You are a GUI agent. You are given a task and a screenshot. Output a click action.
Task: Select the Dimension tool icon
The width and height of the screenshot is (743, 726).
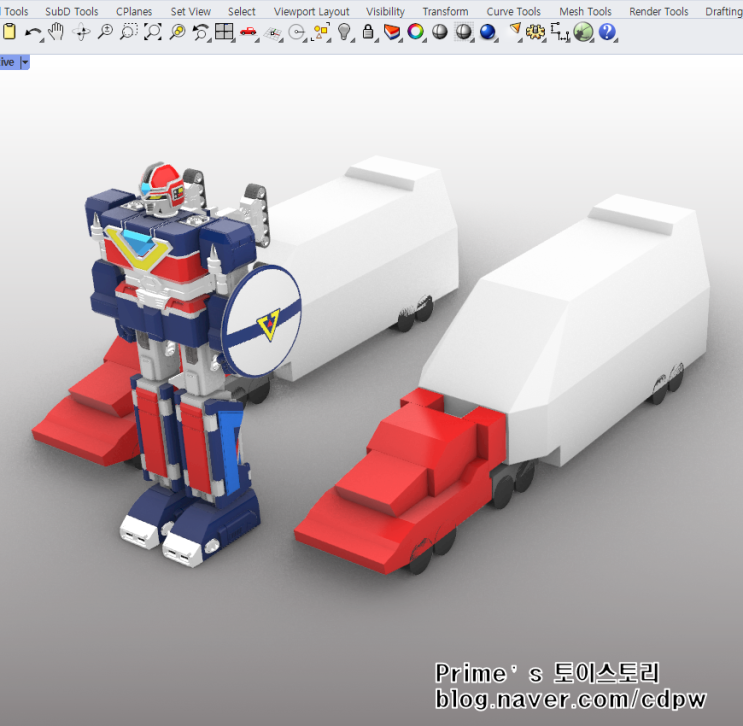[x=560, y=32]
